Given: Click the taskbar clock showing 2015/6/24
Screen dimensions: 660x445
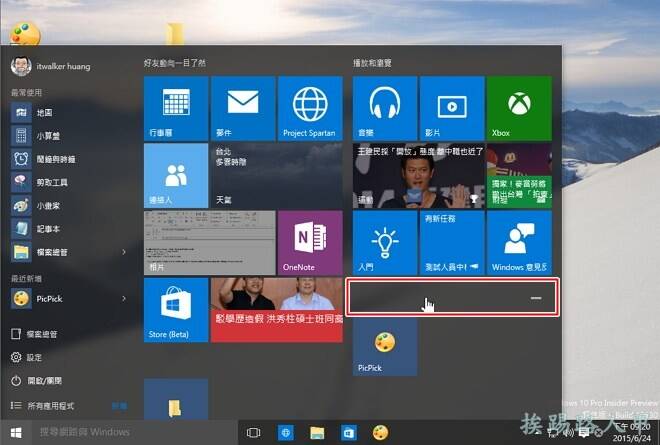Looking at the screenshot, I should click(631, 432).
